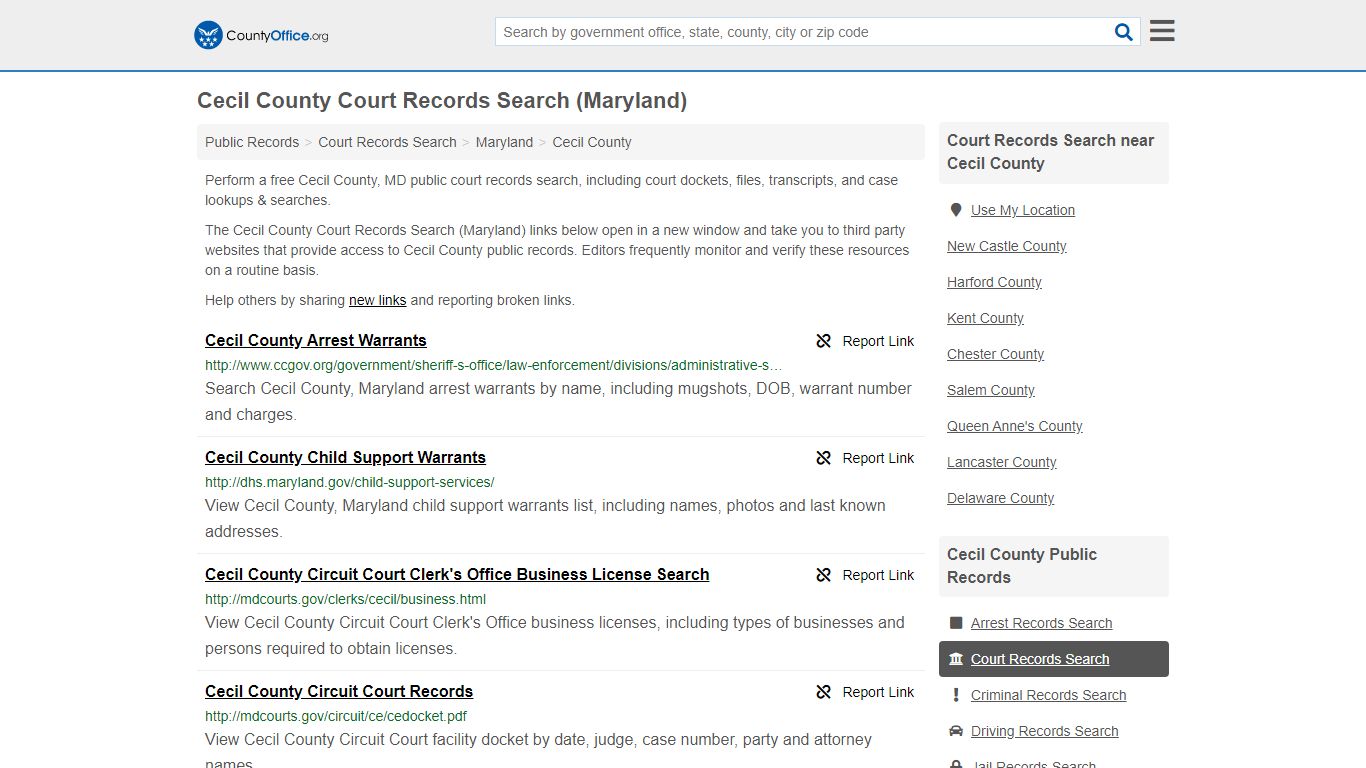Click the page title Cecil County Court Records Search
This screenshot has width=1366, height=768.
point(442,101)
